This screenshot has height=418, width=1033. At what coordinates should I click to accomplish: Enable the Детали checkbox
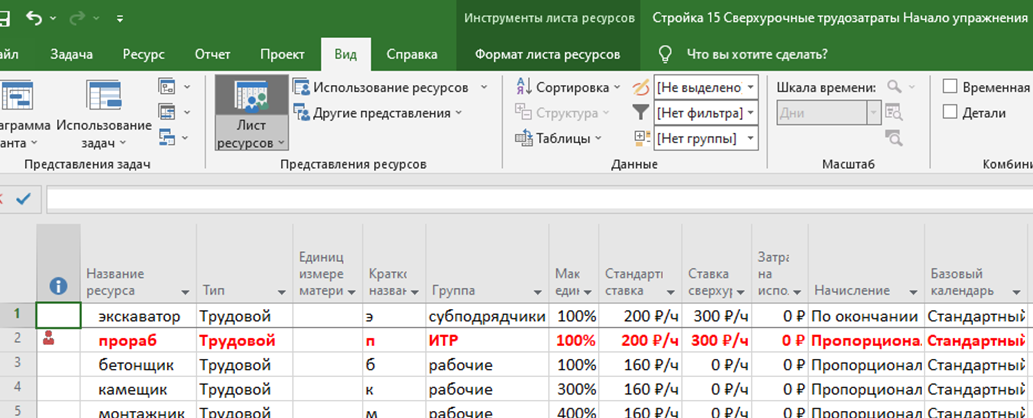click(x=949, y=113)
